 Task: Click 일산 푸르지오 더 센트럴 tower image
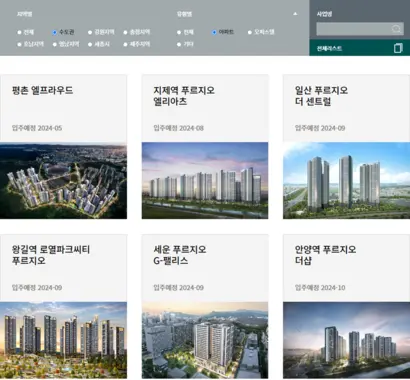coord(346,181)
